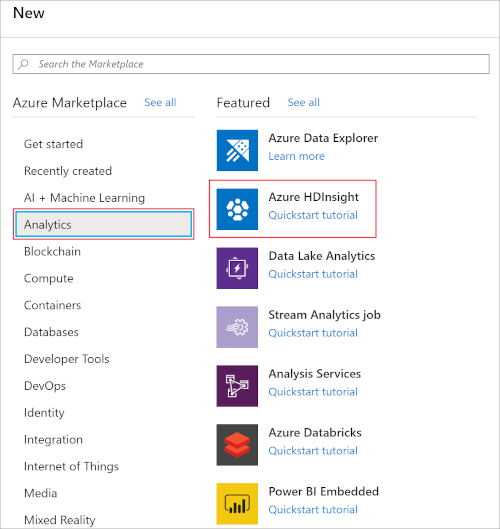Click the Power BI Embedded title

(x=324, y=491)
